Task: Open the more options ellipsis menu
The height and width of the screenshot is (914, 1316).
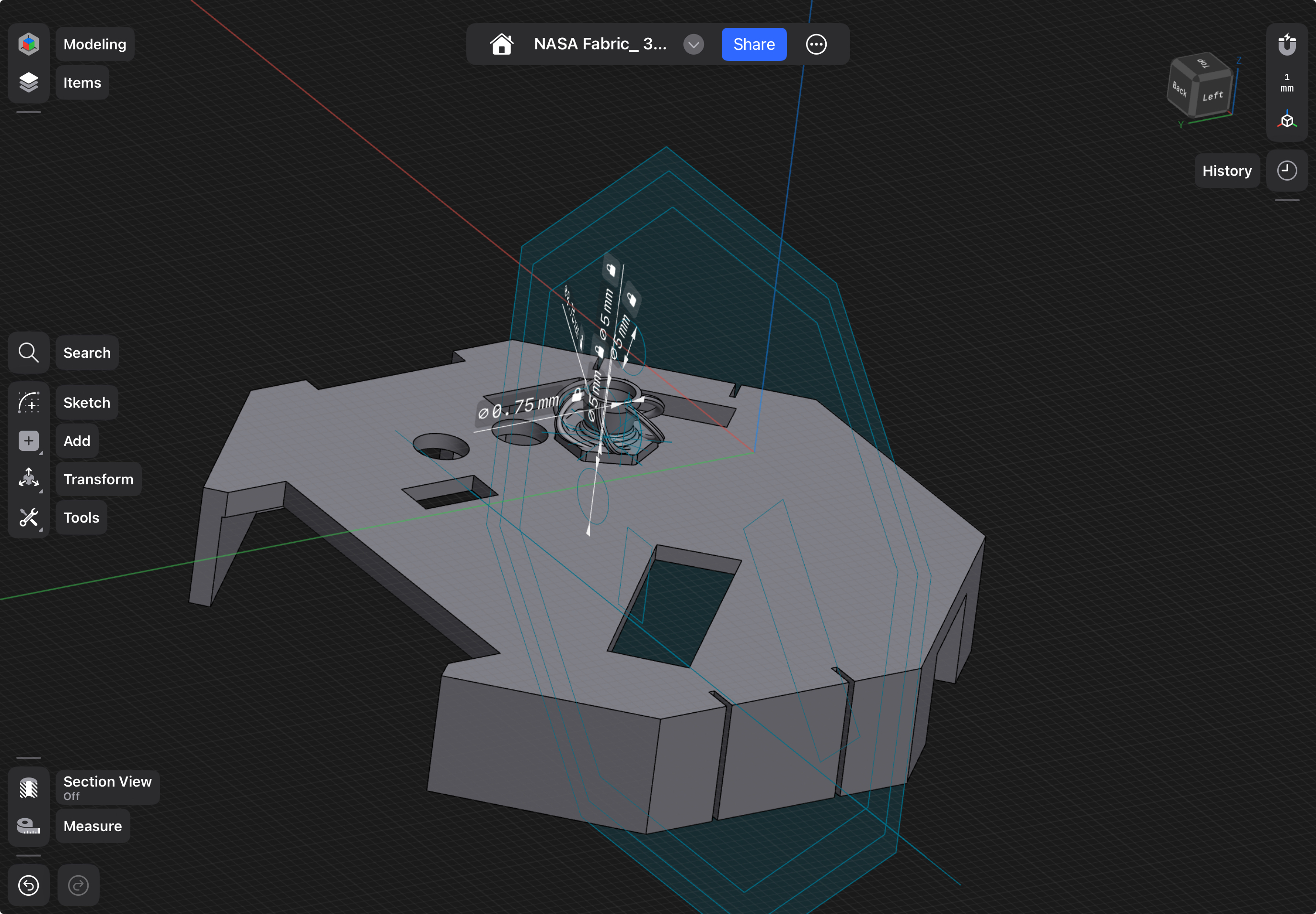Action: [x=816, y=44]
